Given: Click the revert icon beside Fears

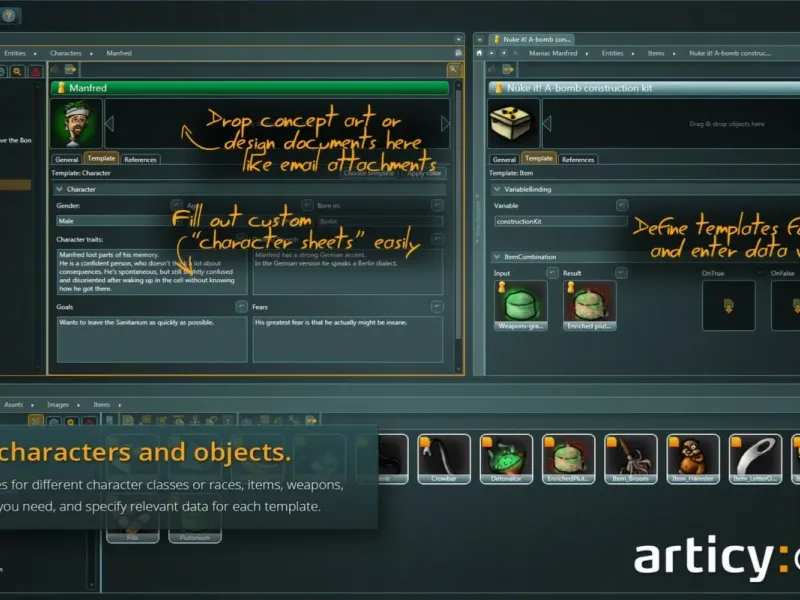Looking at the screenshot, I should [437, 306].
